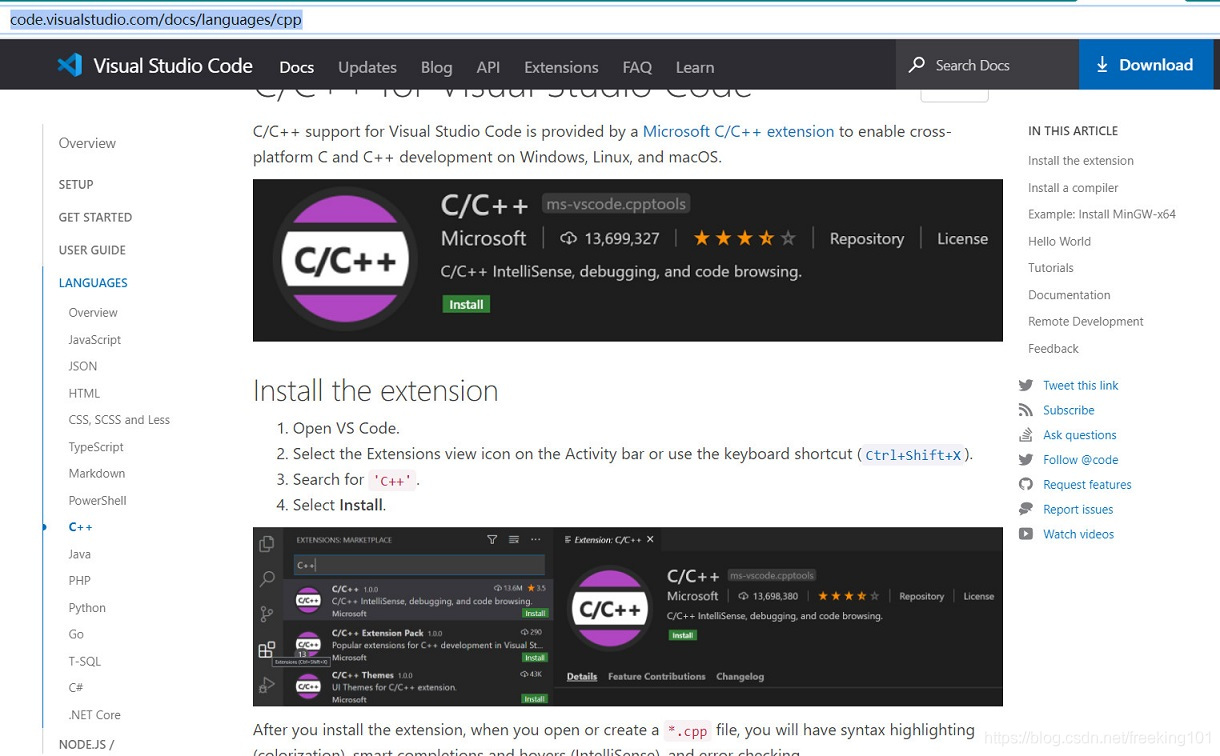Screen dimensions: 1220x756
Task: Switch to the Updates section in the navbar
Action: [367, 67]
